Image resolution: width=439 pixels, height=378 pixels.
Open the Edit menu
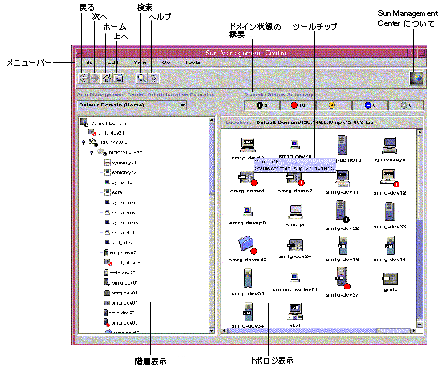click(x=113, y=62)
